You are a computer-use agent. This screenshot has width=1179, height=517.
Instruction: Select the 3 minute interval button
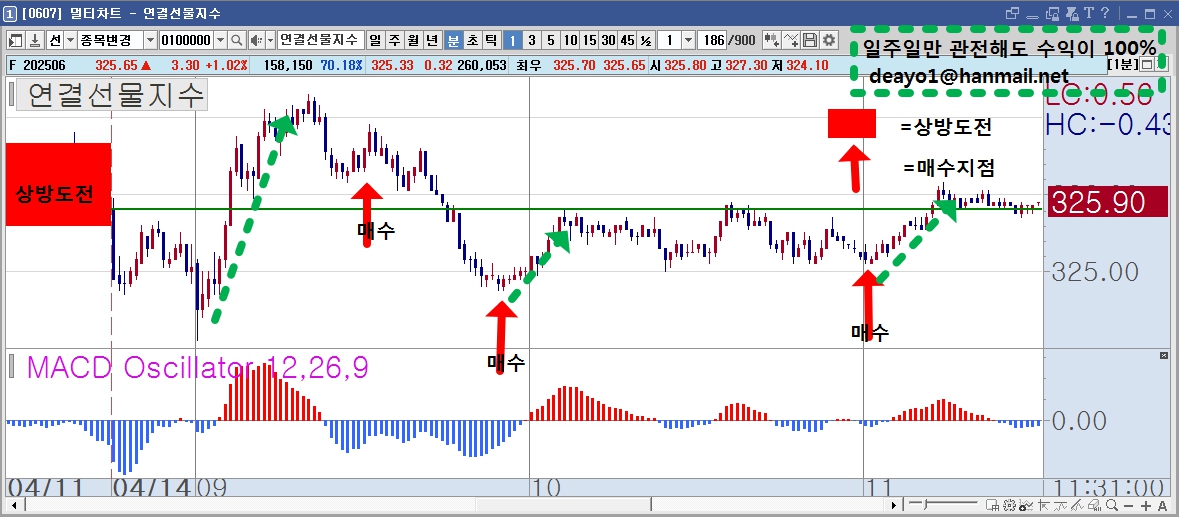coord(532,40)
